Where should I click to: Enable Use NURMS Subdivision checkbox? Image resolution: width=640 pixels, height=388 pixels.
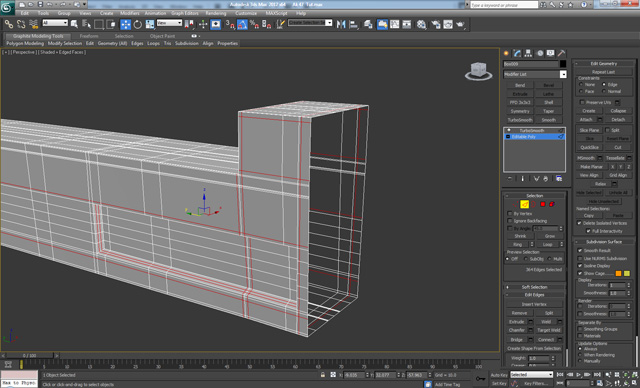pos(580,258)
